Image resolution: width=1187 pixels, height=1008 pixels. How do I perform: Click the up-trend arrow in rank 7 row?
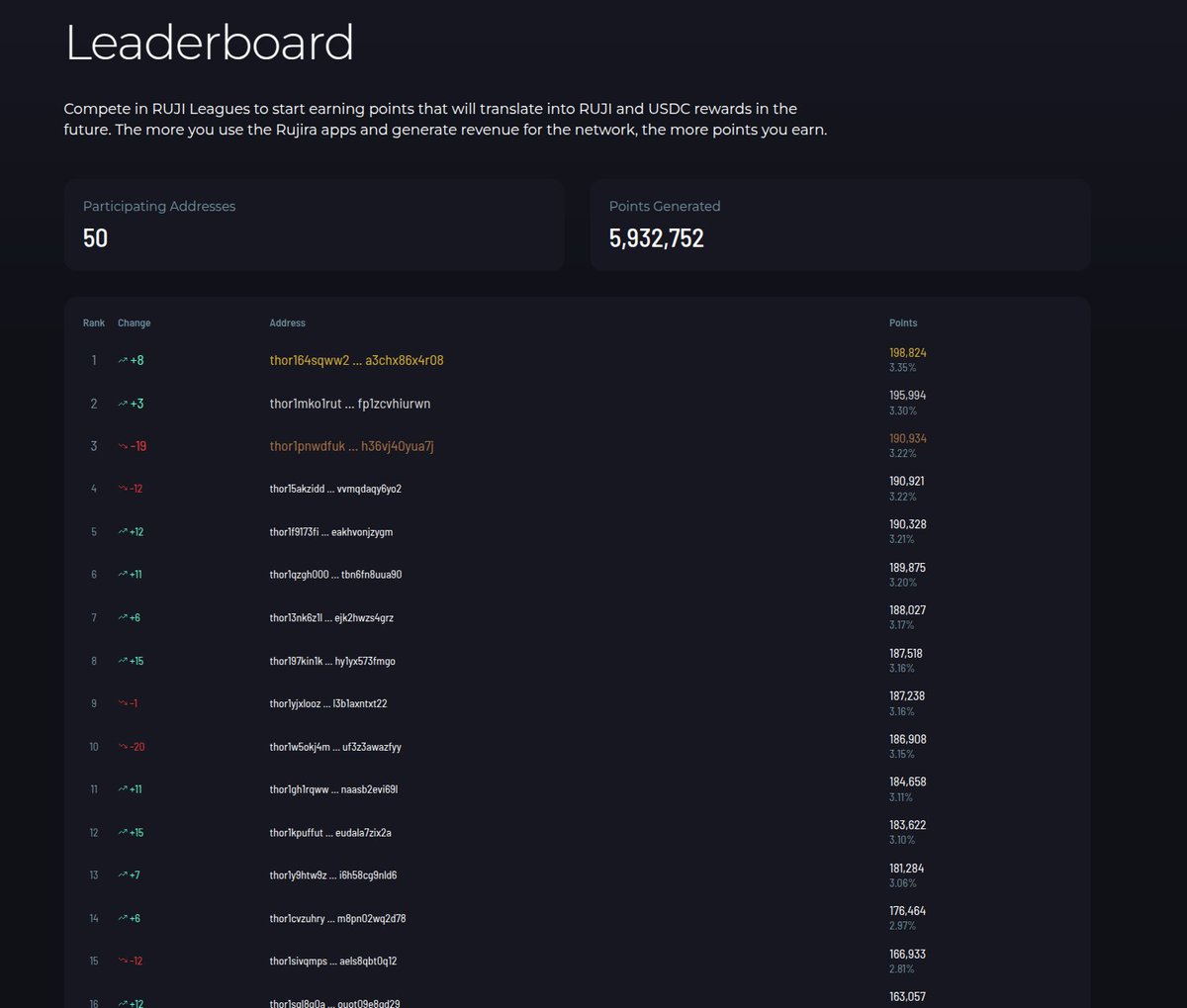click(x=123, y=618)
